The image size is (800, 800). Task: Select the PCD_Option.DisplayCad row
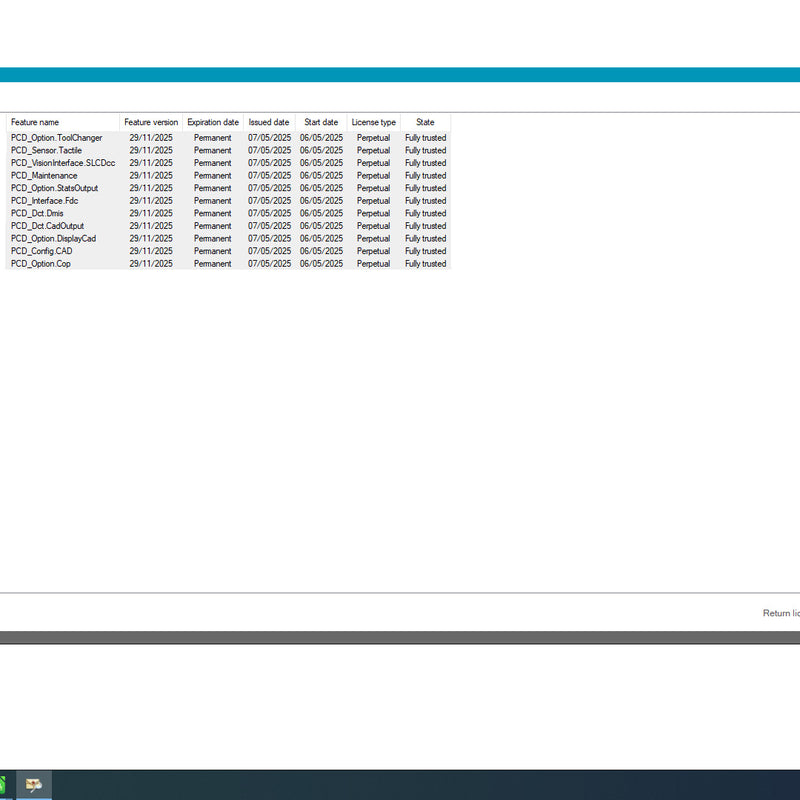click(54, 239)
